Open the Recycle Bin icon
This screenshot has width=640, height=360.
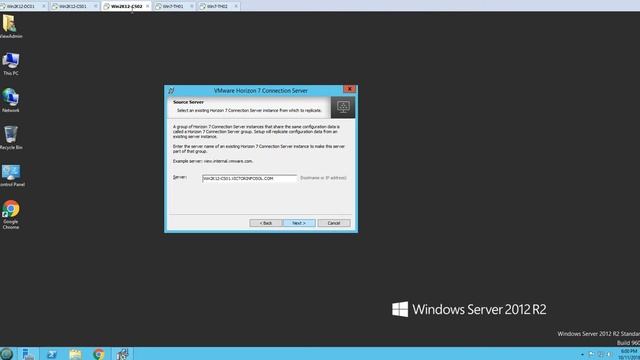(11, 138)
